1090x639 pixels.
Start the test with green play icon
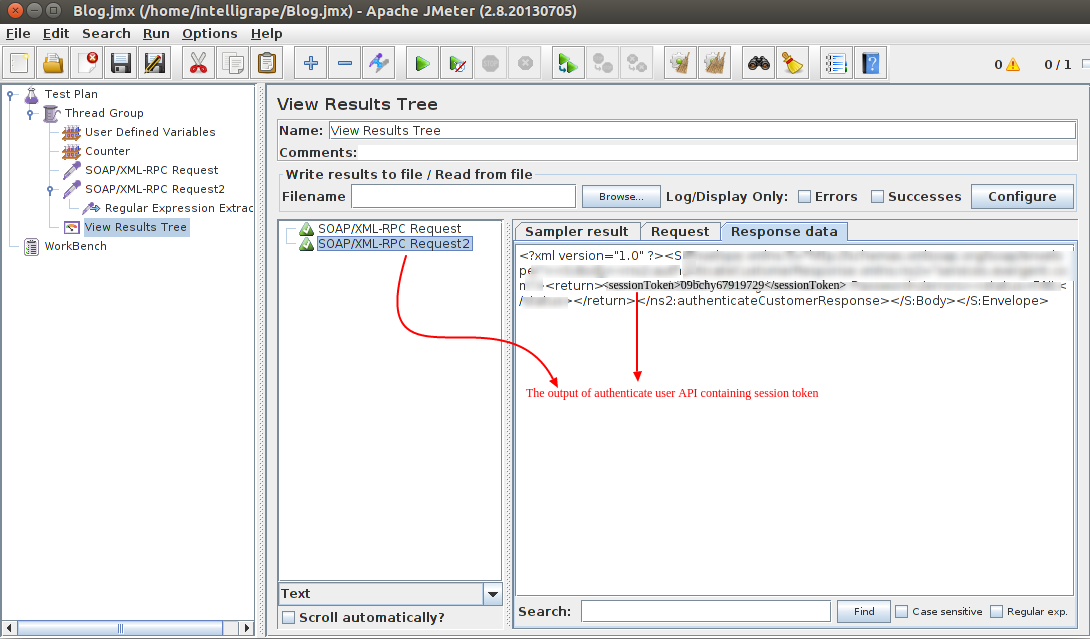coord(422,63)
